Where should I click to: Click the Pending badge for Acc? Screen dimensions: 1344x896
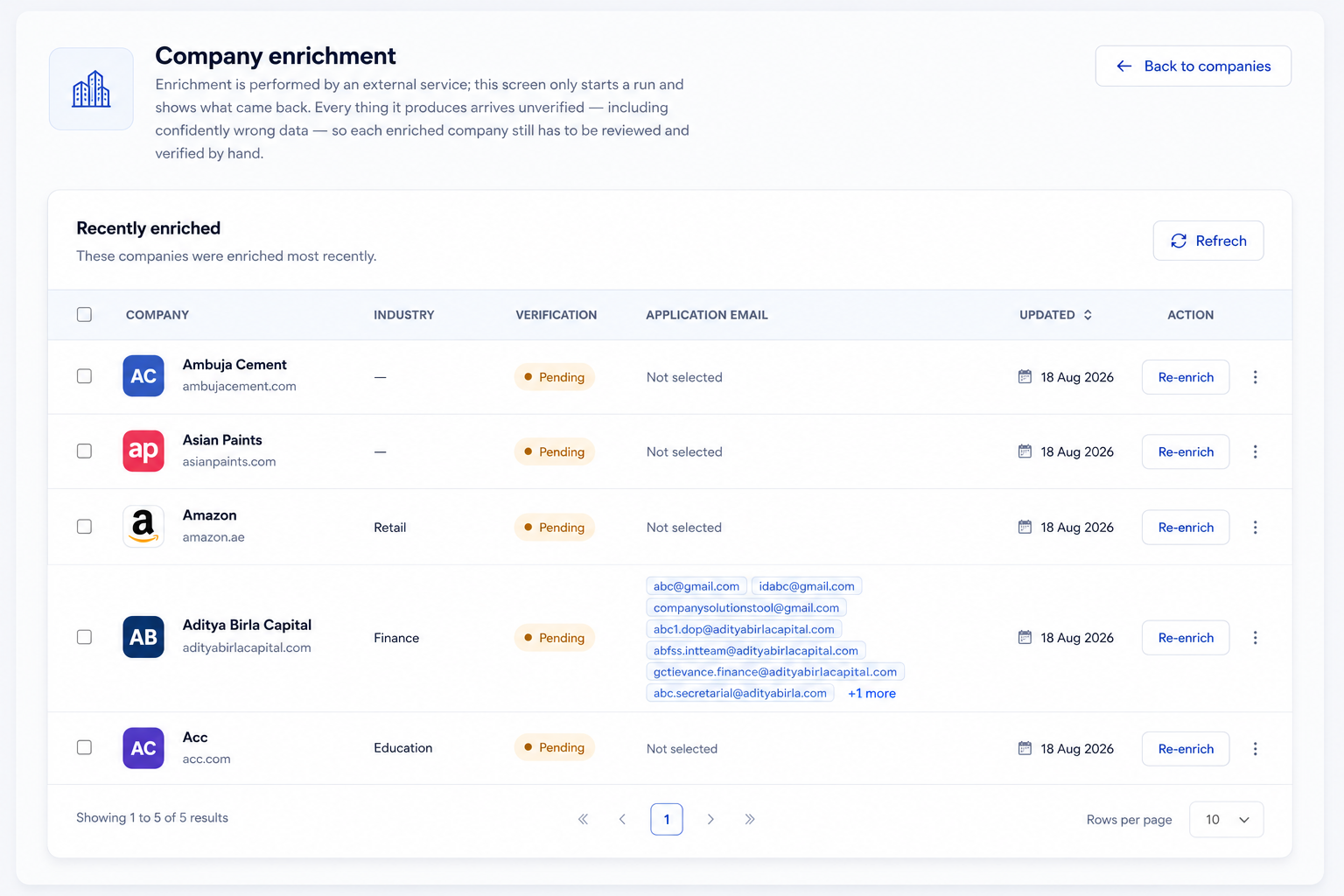pyautogui.click(x=555, y=747)
